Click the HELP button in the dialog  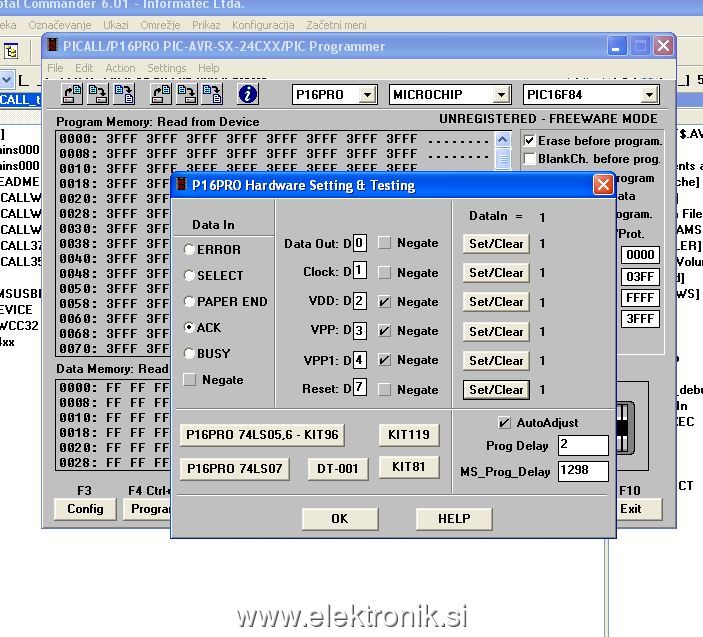tap(454, 519)
